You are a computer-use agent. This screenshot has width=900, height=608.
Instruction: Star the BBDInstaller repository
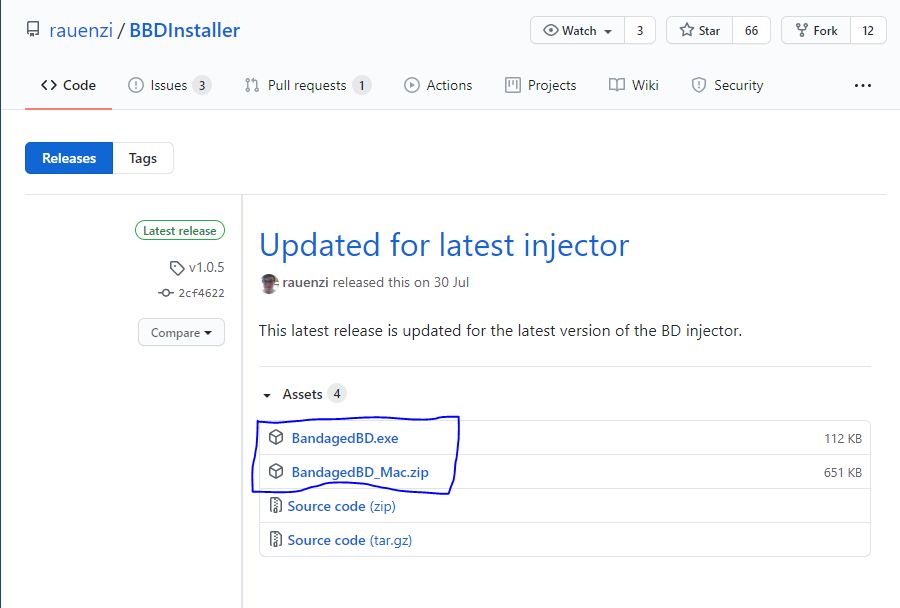tap(699, 31)
